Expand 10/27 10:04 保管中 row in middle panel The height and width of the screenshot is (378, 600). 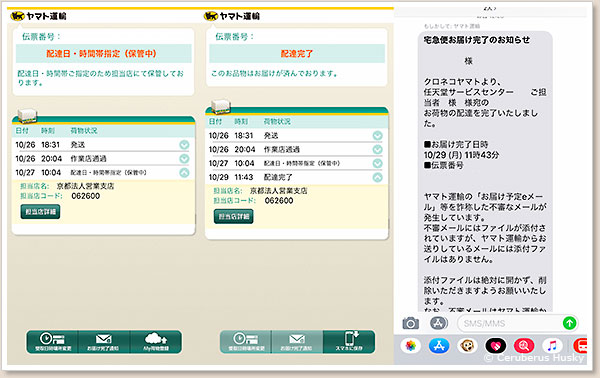tap(377, 163)
